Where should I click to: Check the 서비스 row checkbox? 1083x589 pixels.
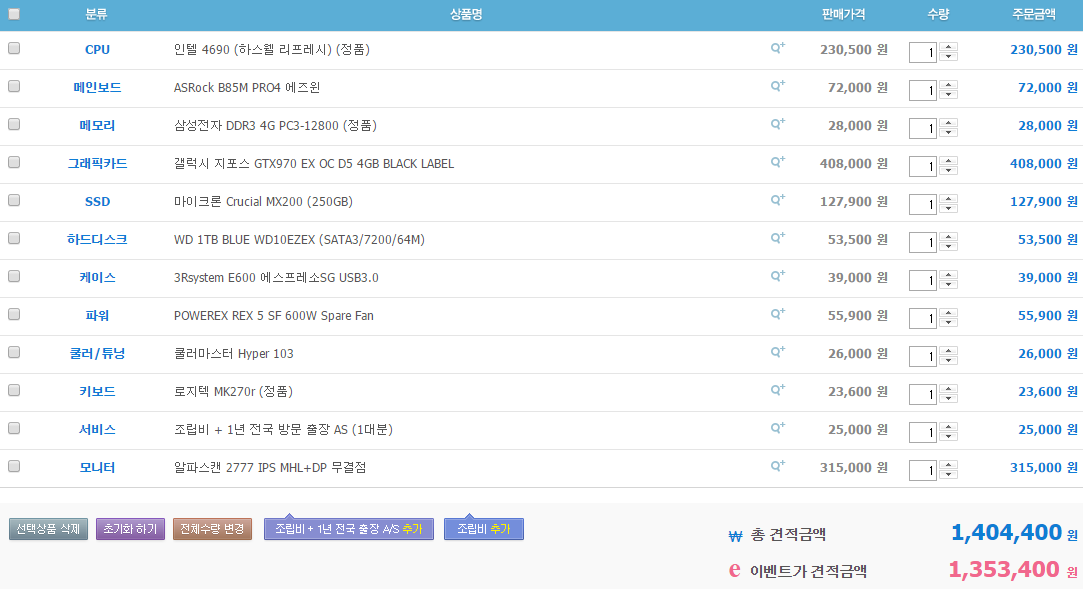click(14, 428)
